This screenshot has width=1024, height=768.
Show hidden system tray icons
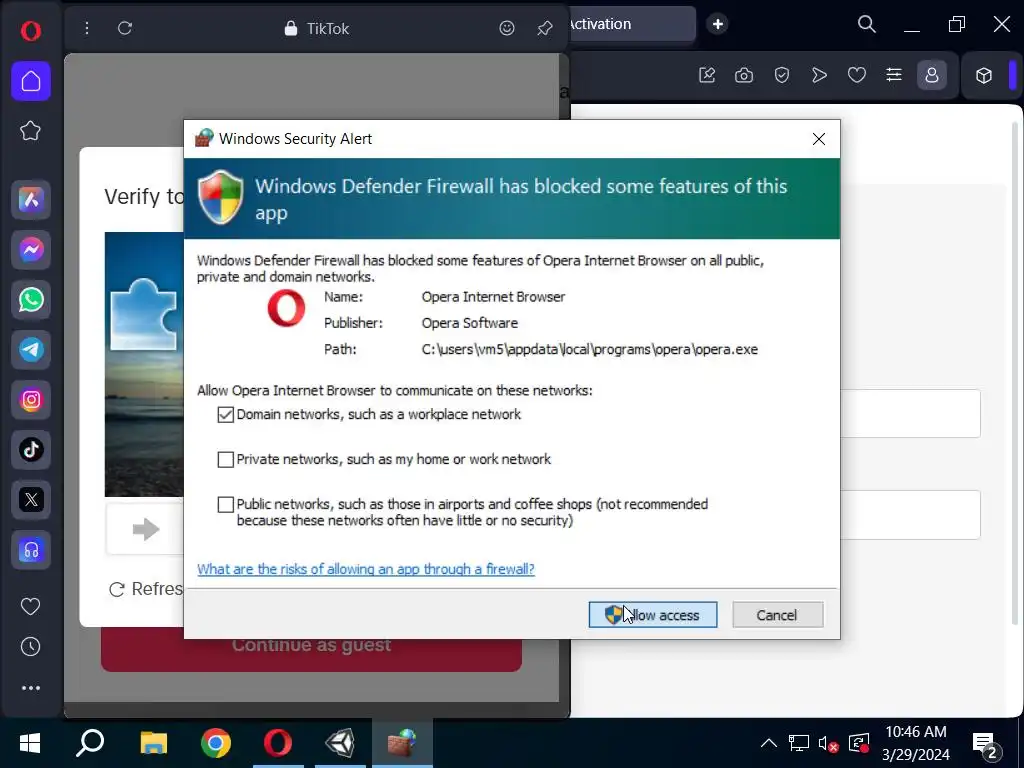[x=769, y=743]
